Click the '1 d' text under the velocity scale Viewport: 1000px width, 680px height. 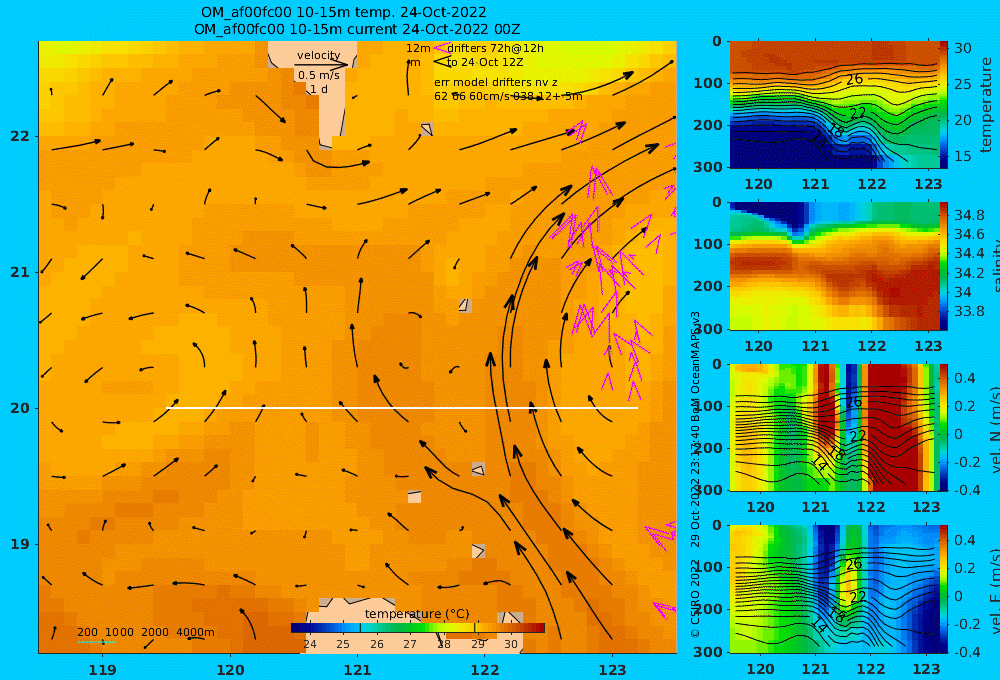319,89
